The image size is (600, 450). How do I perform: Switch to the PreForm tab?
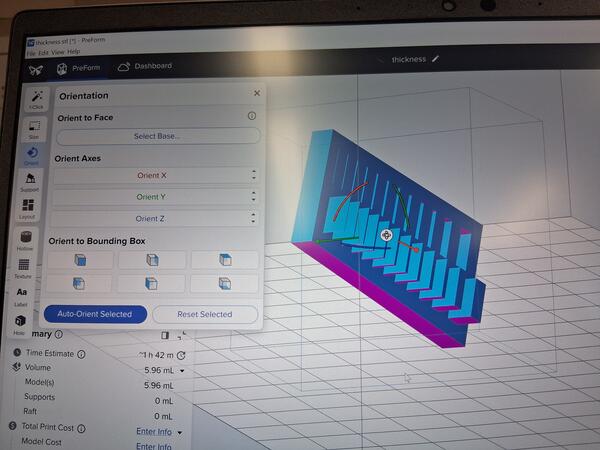coord(78,68)
